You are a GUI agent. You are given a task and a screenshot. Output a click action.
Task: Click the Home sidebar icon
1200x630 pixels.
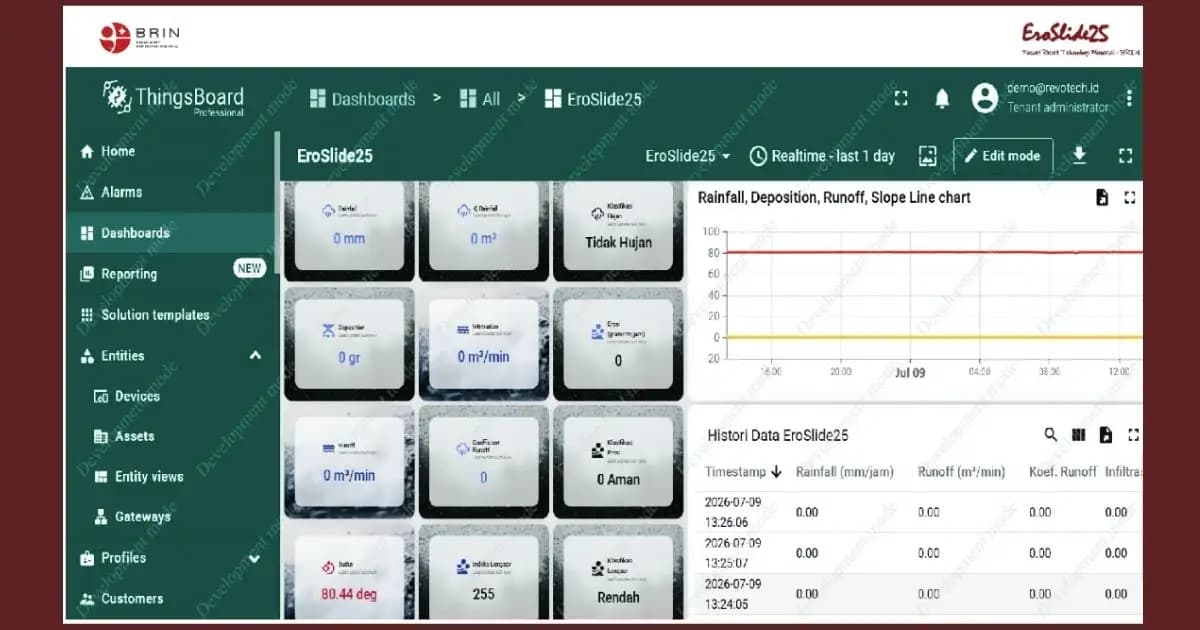(87, 151)
